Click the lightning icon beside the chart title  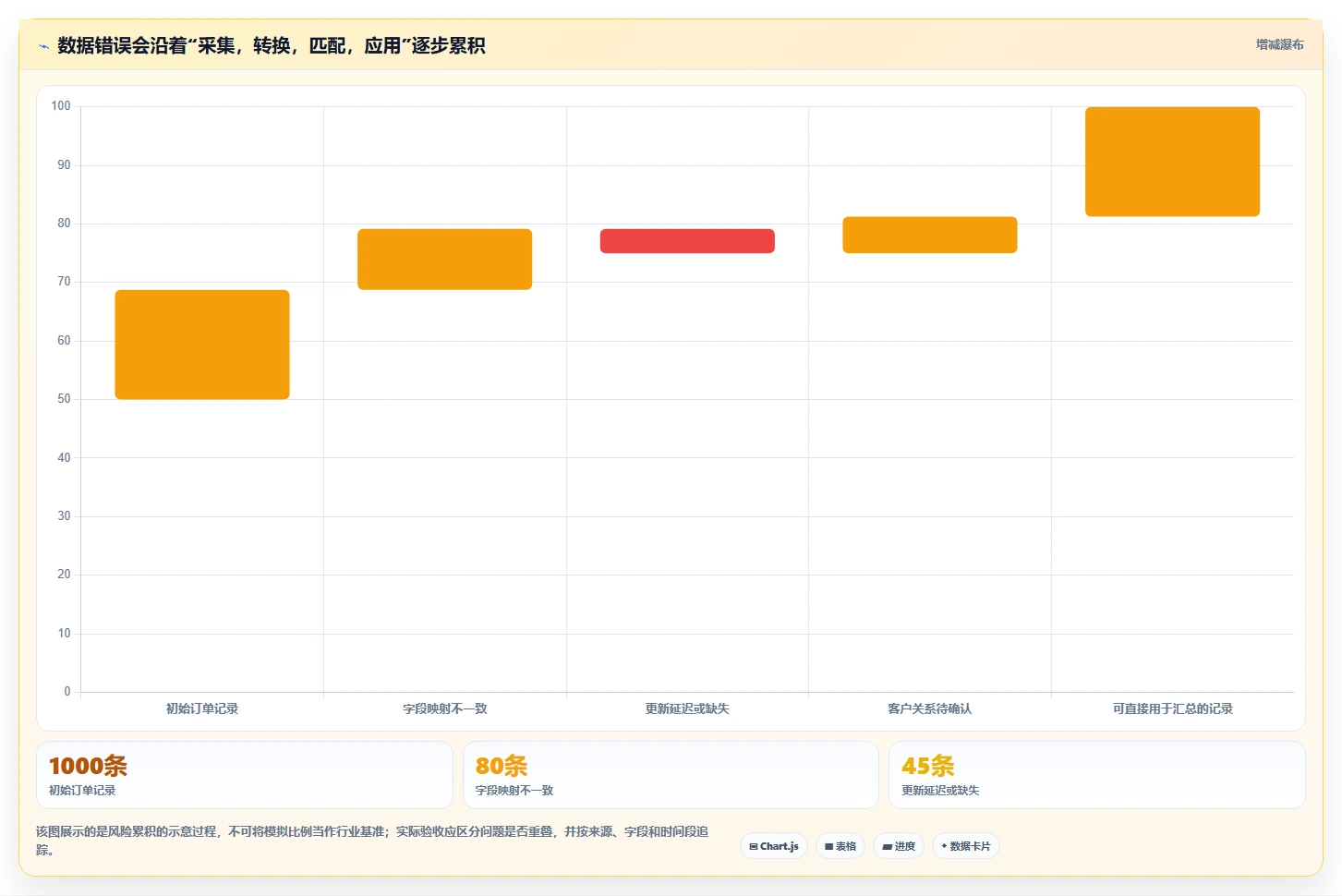[43, 46]
